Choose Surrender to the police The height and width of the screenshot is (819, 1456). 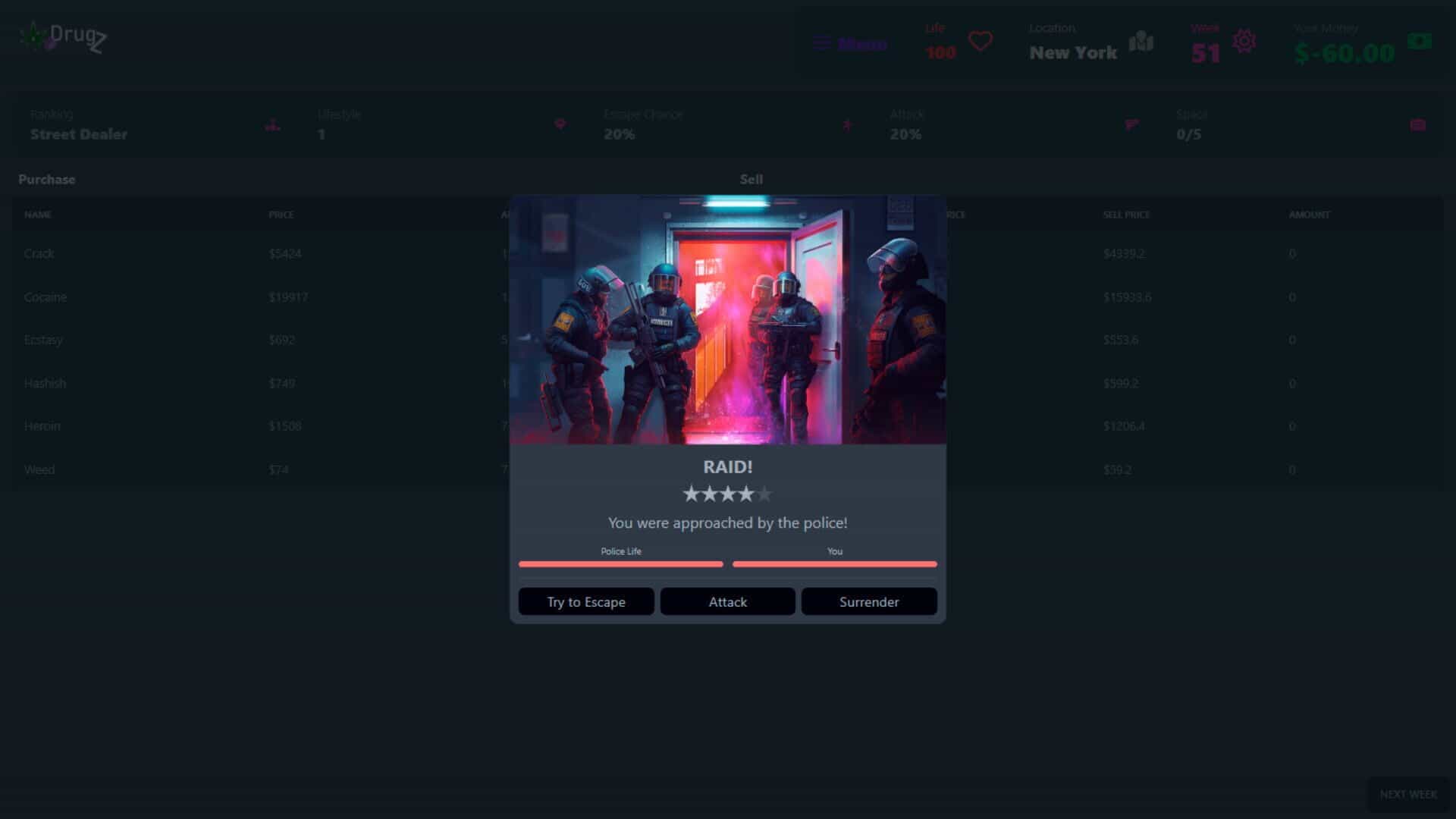point(869,601)
